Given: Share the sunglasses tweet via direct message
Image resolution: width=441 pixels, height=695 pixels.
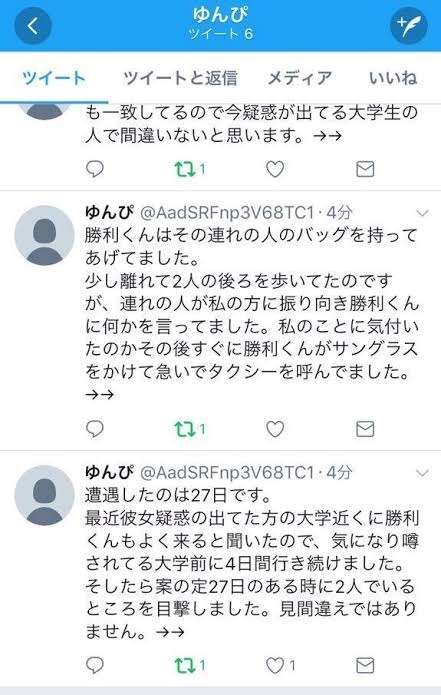Looking at the screenshot, I should pos(365,429).
